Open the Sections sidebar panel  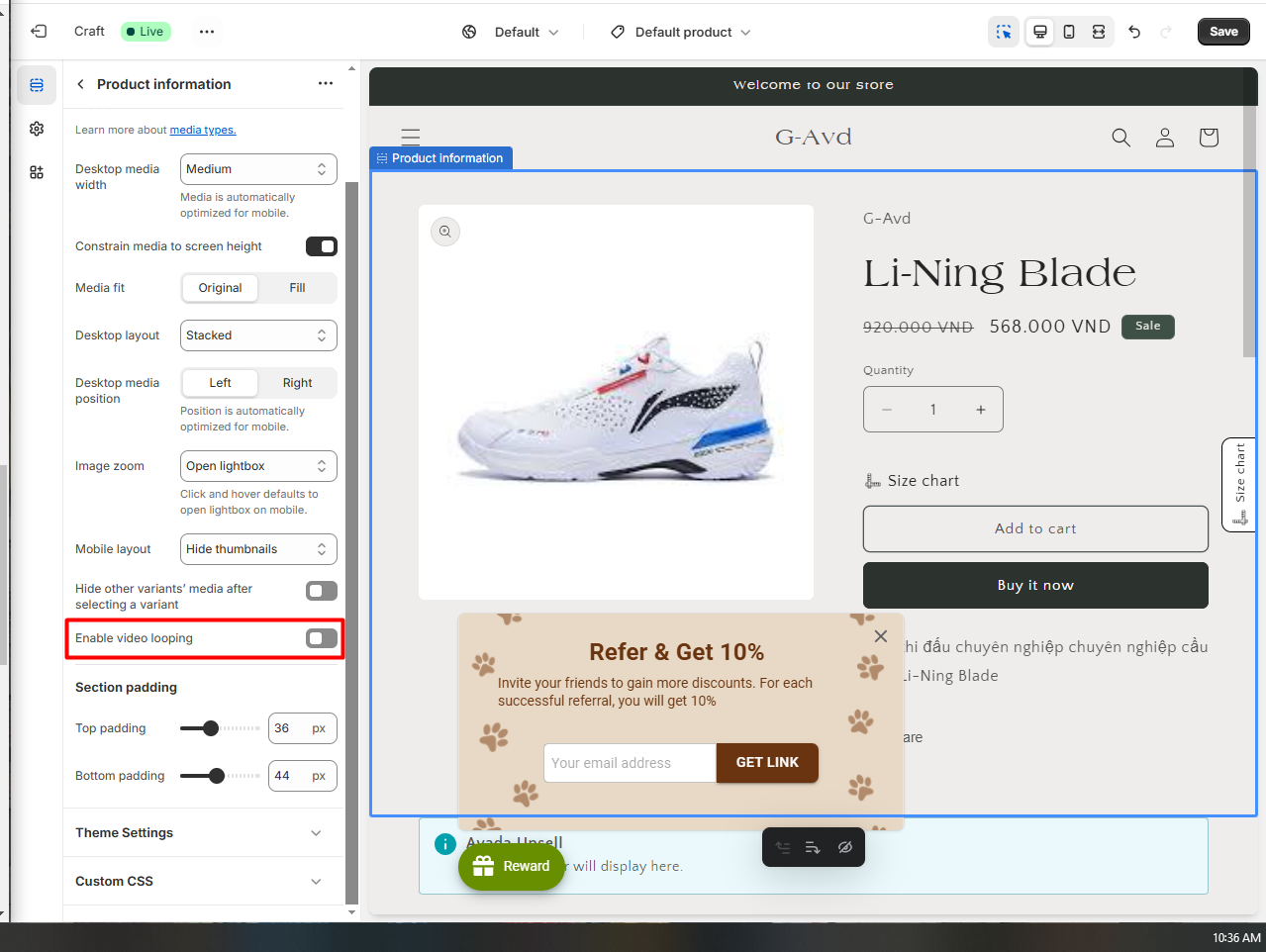click(37, 85)
